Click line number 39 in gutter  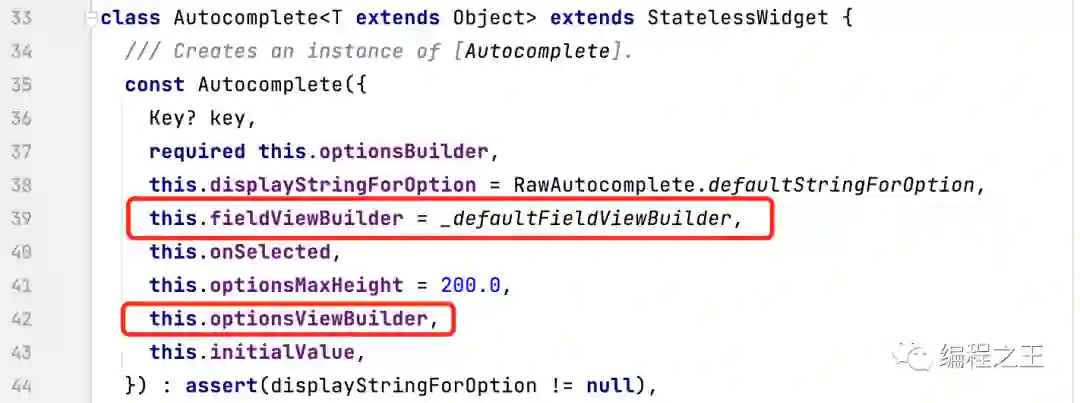tap(21, 219)
